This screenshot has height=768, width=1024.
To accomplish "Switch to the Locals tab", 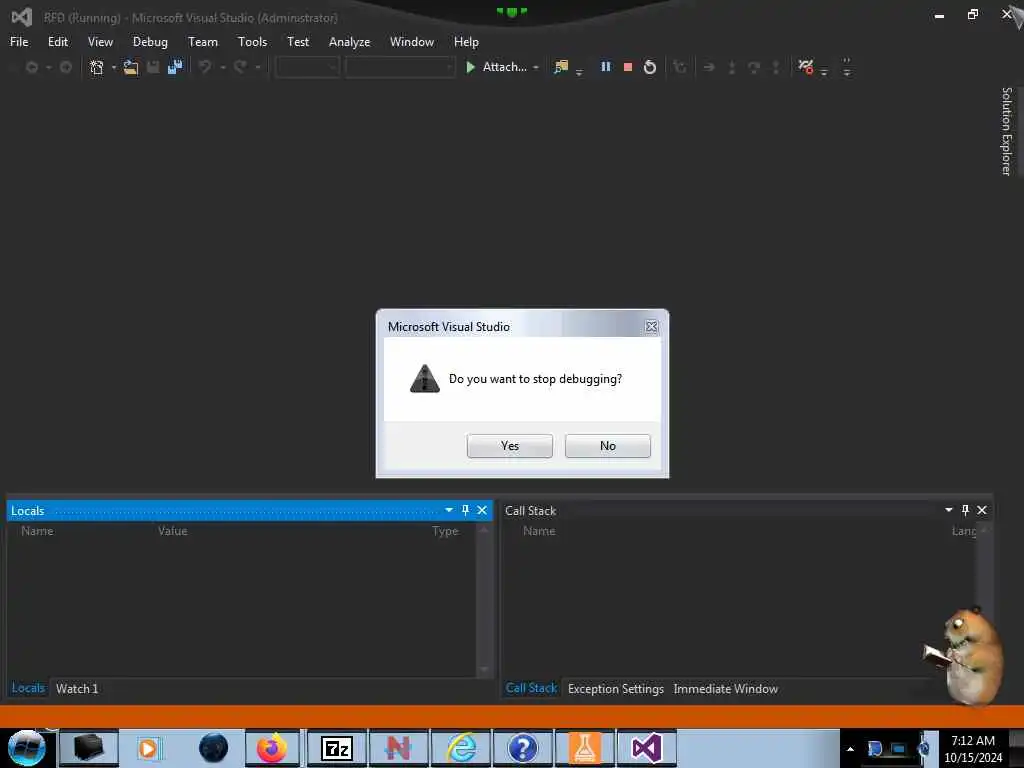I will 28,688.
